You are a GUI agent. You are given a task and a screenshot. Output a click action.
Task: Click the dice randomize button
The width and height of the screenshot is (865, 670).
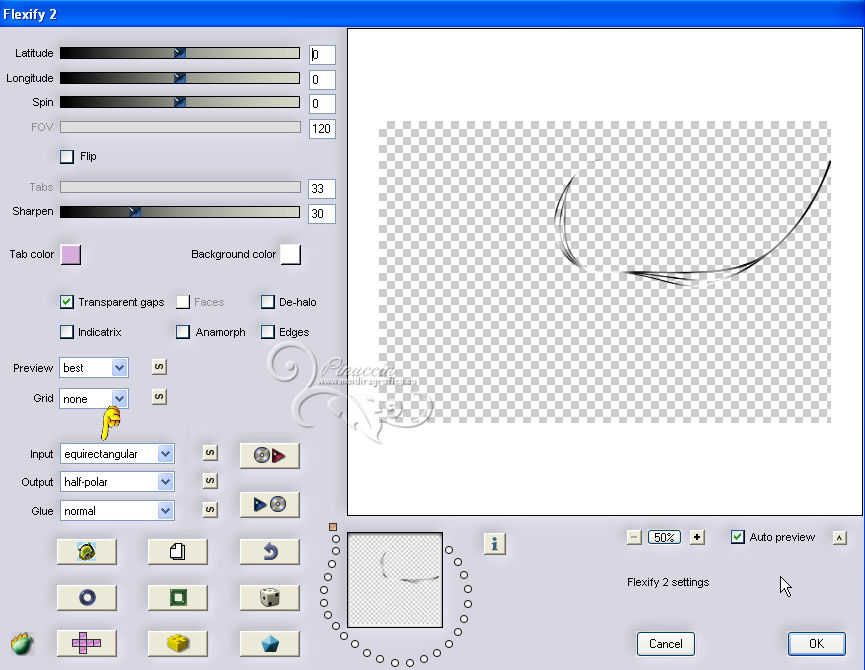point(270,597)
